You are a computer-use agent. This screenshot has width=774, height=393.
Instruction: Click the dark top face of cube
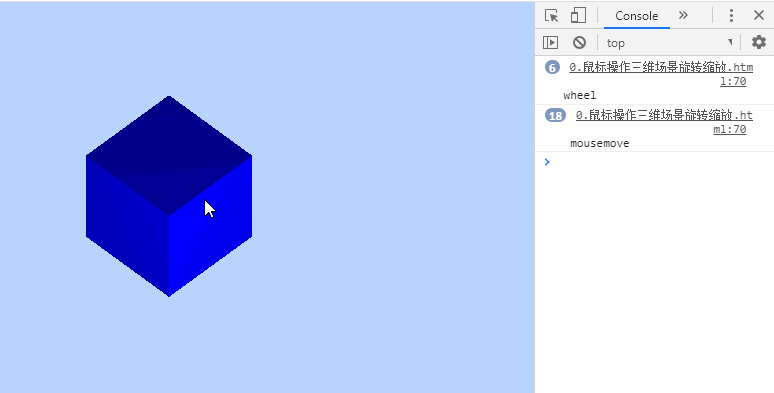tap(169, 155)
